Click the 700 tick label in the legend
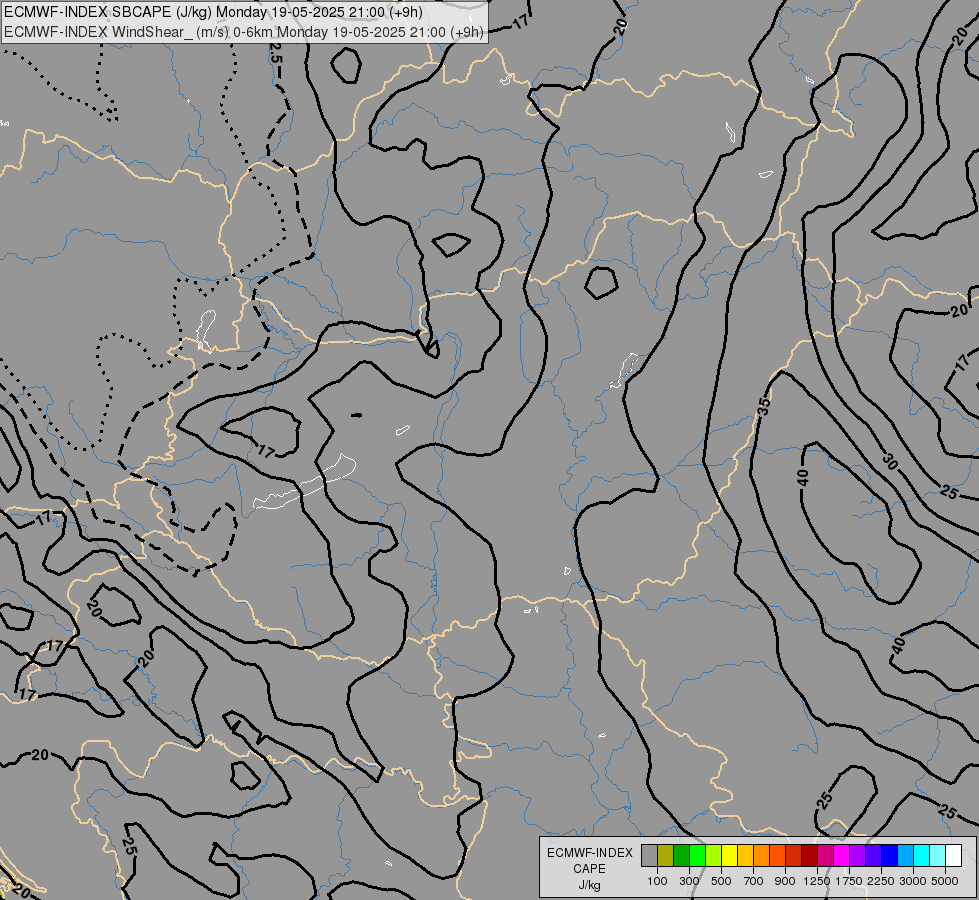This screenshot has width=979, height=900. pyautogui.click(x=754, y=881)
